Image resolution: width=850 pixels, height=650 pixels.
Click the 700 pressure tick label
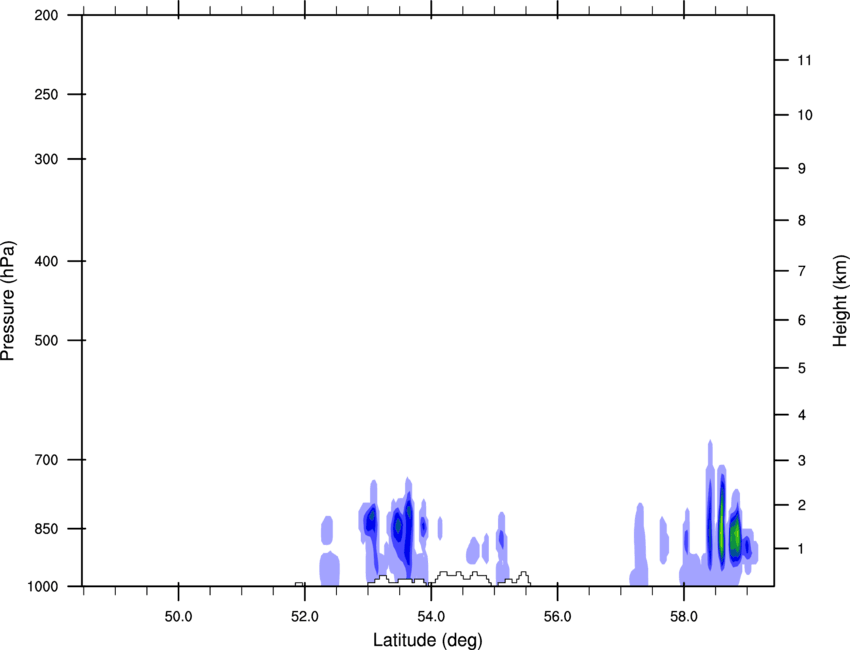46,460
